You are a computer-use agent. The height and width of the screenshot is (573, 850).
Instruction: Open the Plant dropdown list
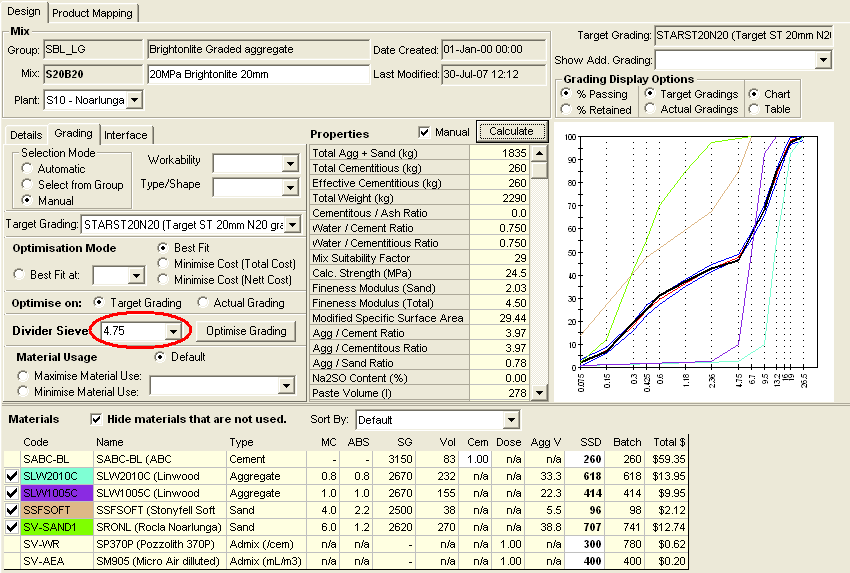[134, 99]
